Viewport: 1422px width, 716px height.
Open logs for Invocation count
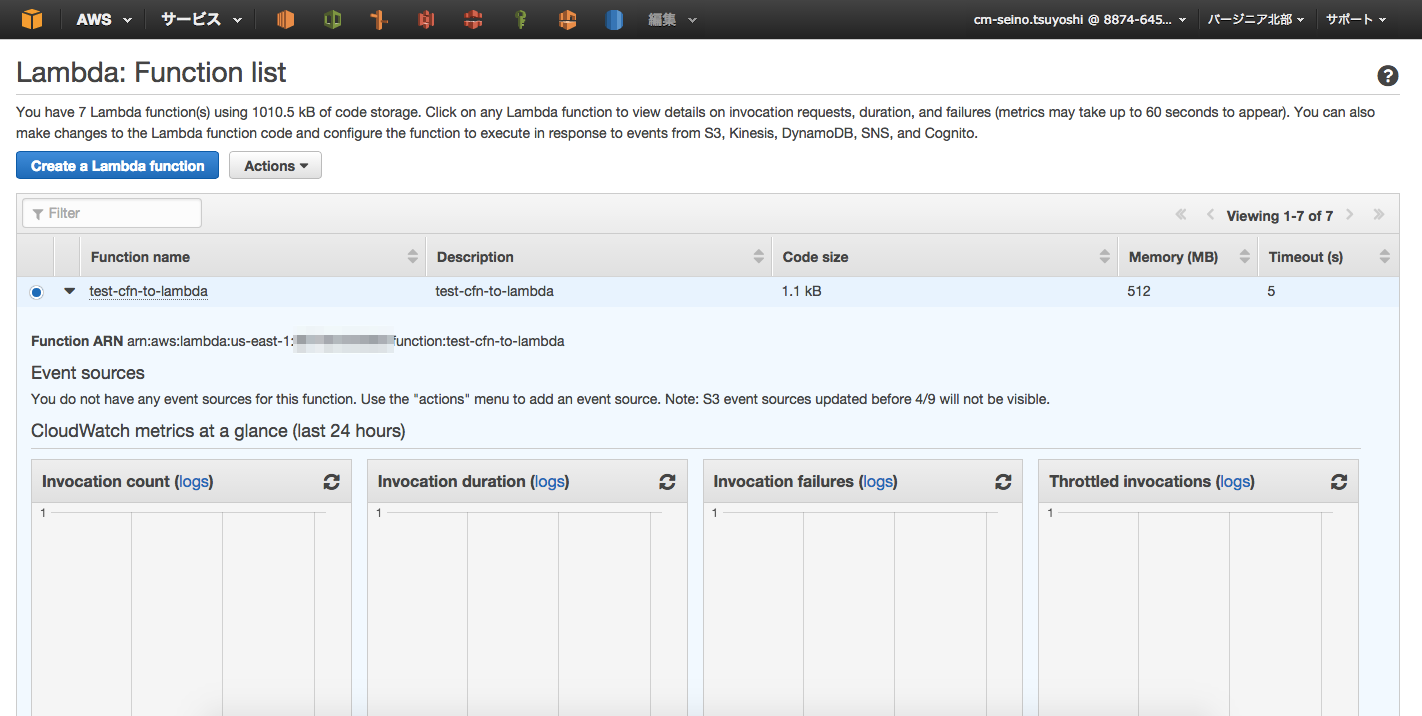(x=193, y=481)
